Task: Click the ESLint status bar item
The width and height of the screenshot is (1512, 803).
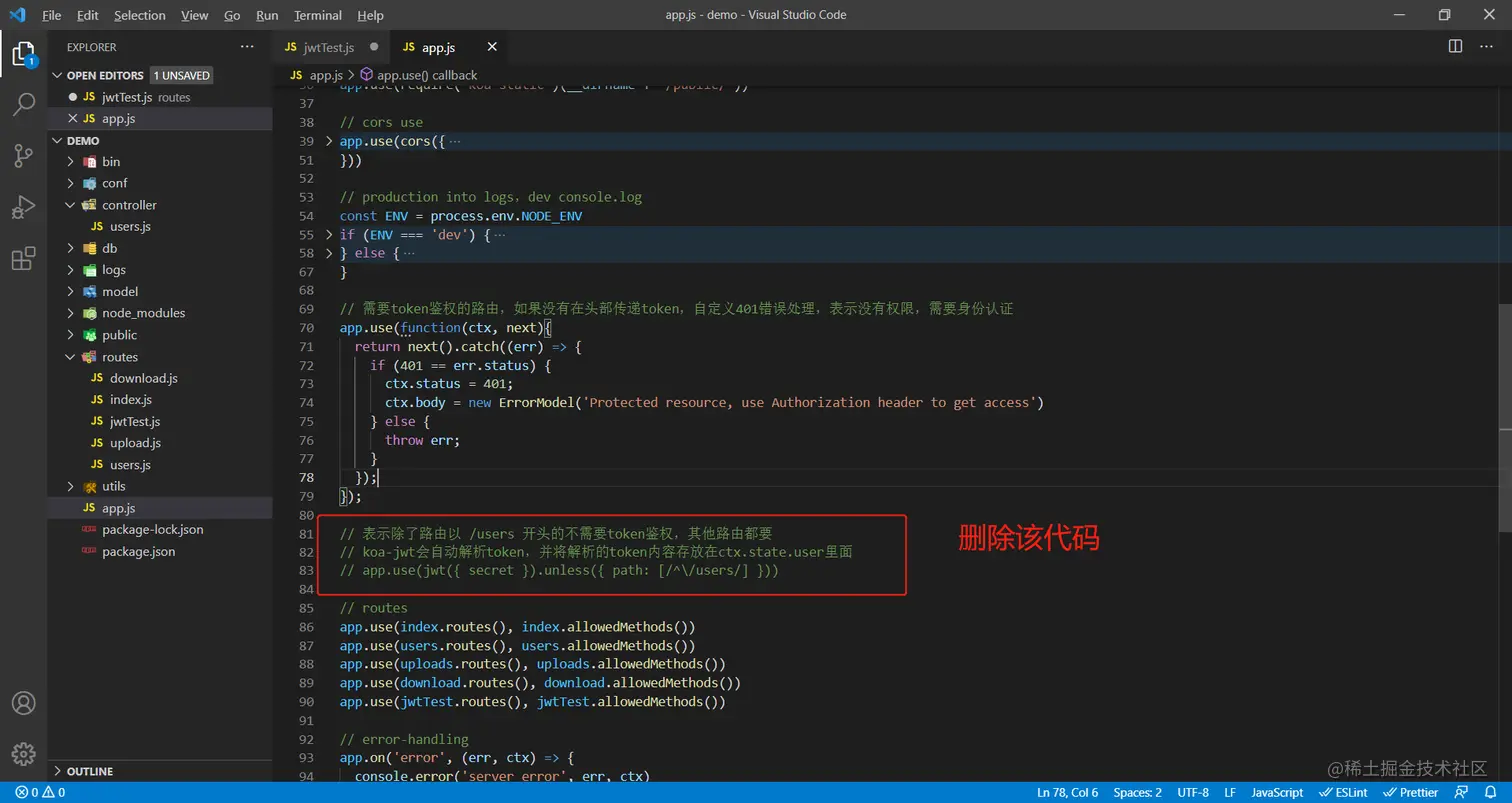Action: coord(1343,793)
